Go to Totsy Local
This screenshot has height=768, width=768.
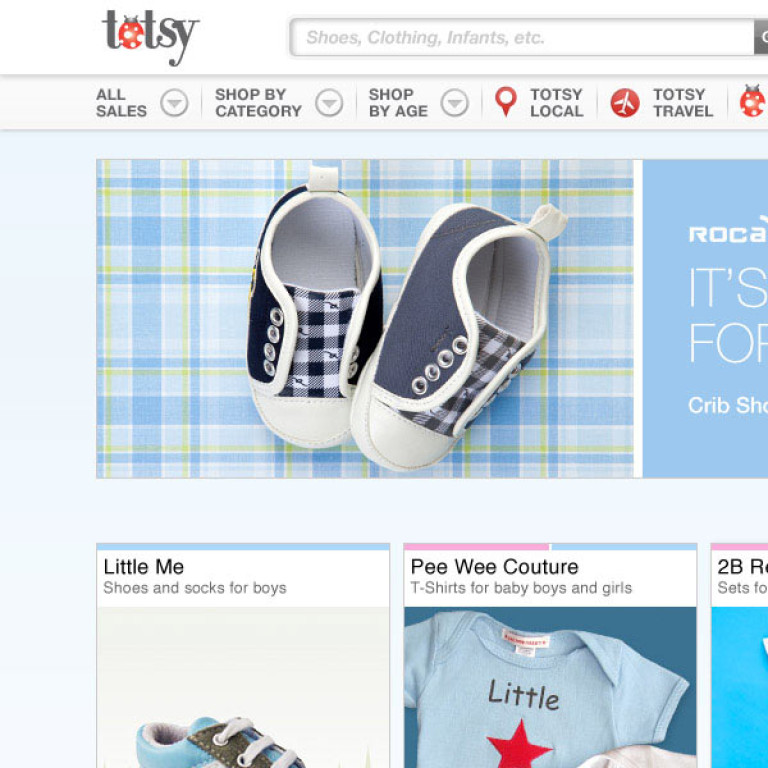(x=556, y=103)
